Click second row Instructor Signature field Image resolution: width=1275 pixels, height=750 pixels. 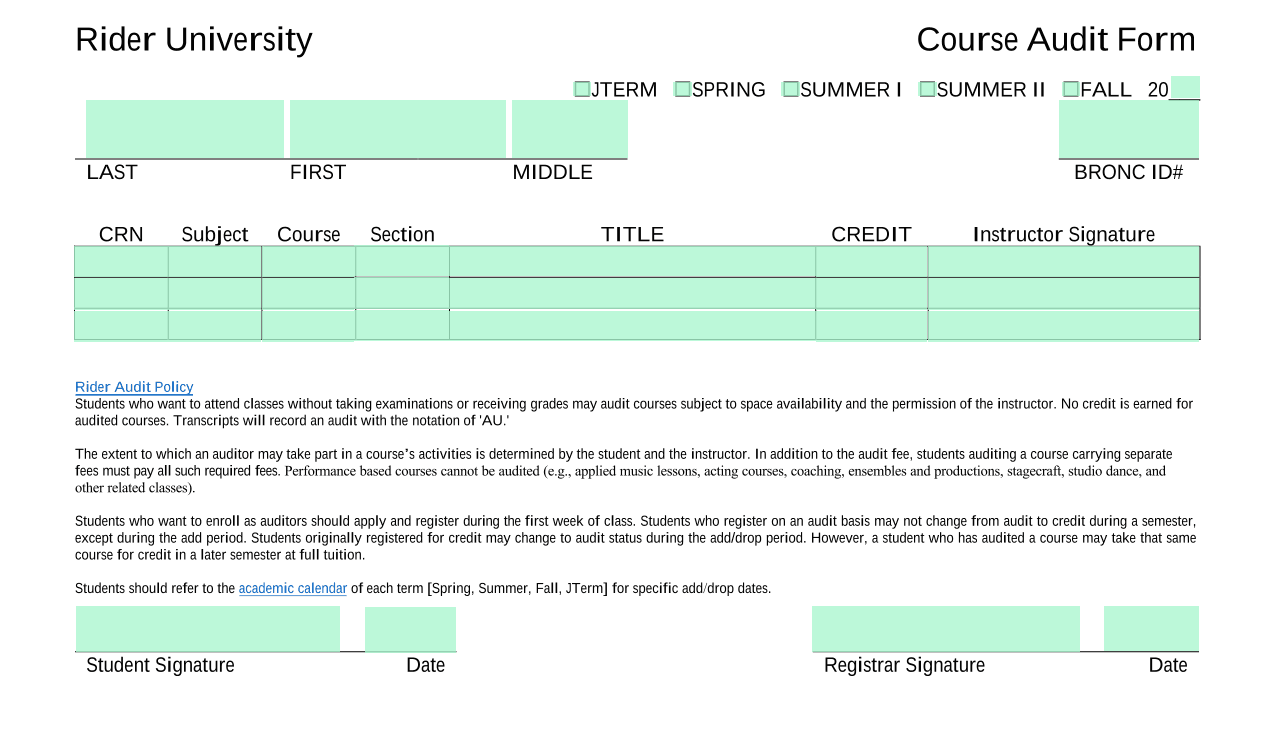click(x=1064, y=293)
